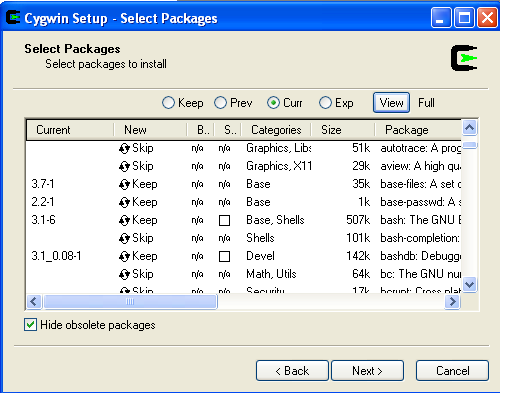The height and width of the screenshot is (397, 505).
Task: Click the 'bc: The GNU' package text
Action: 421,274
